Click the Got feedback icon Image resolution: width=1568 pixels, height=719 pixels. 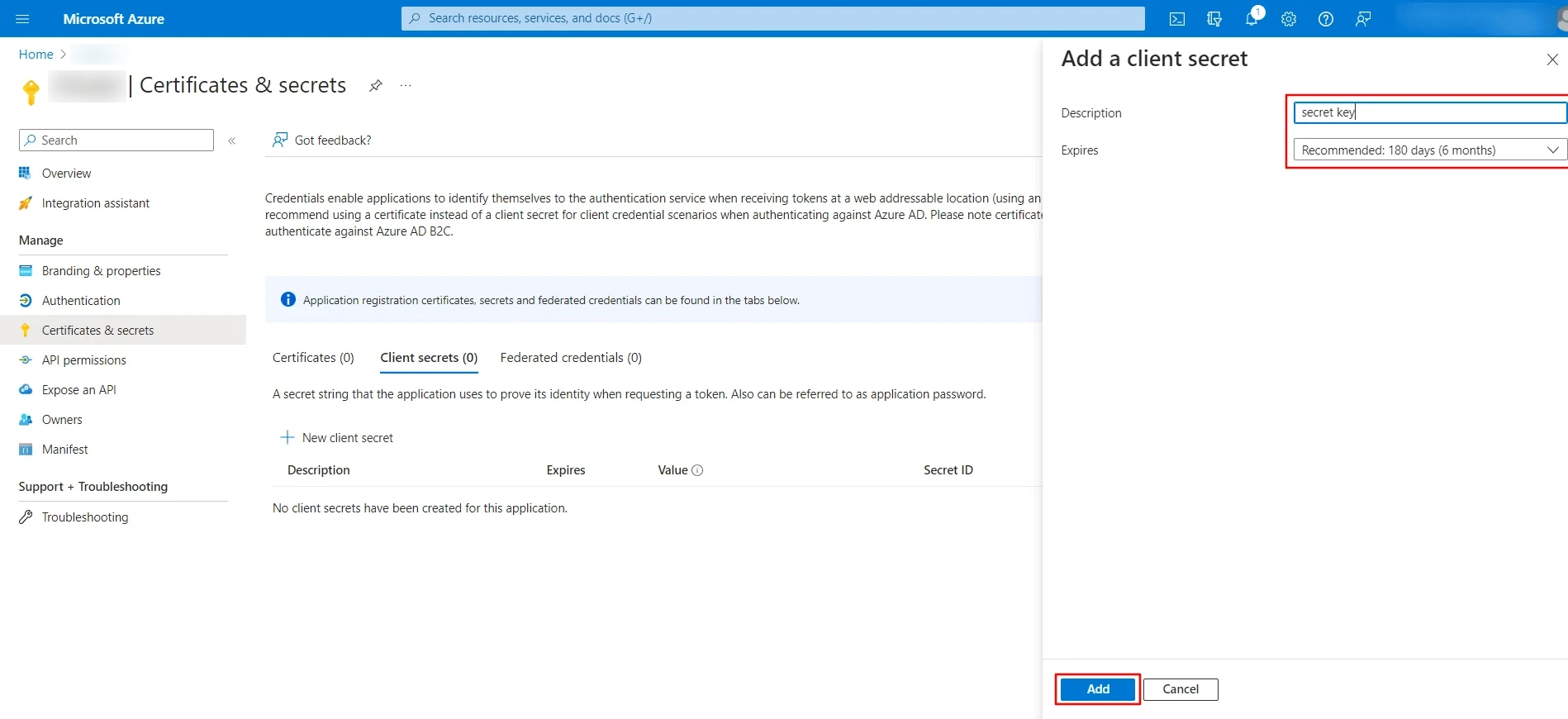click(x=280, y=140)
